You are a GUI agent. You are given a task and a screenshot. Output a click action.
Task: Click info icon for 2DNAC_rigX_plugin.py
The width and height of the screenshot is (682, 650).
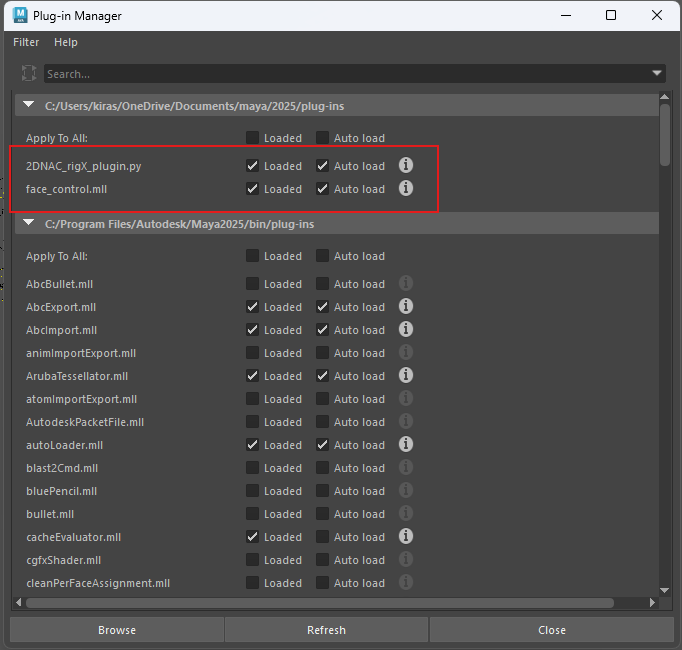coord(406,166)
